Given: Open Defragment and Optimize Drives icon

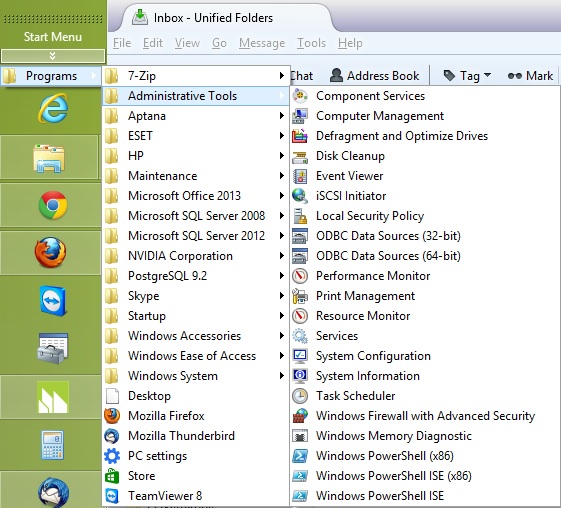Looking at the screenshot, I should tap(300, 136).
